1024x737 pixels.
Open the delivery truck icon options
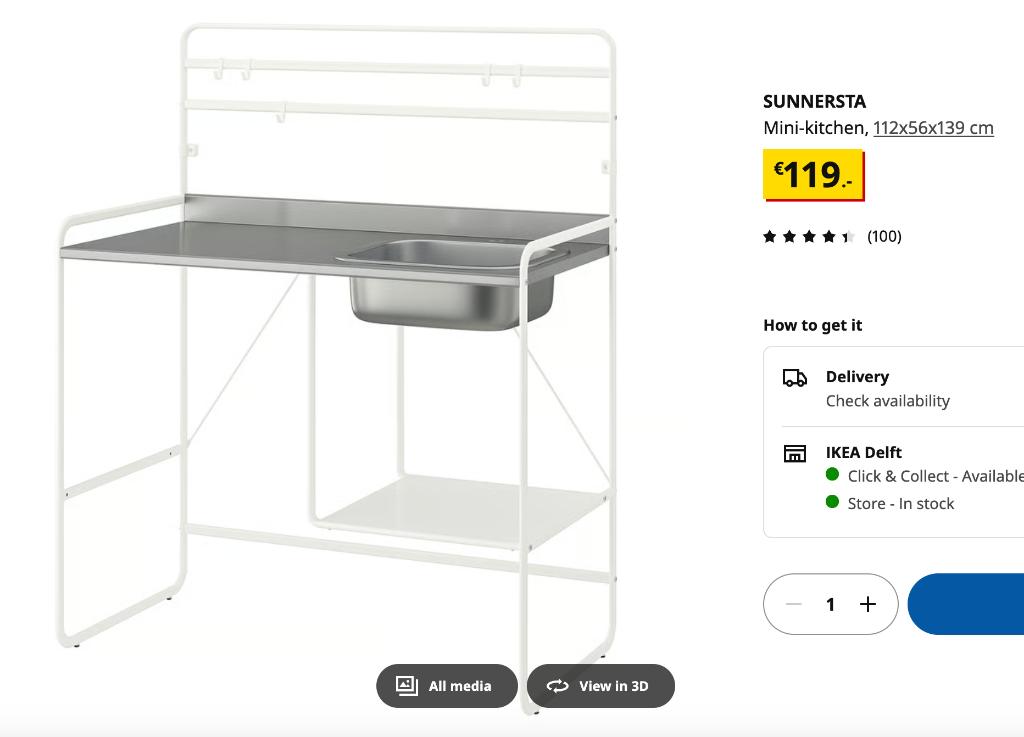pyautogui.click(x=794, y=377)
